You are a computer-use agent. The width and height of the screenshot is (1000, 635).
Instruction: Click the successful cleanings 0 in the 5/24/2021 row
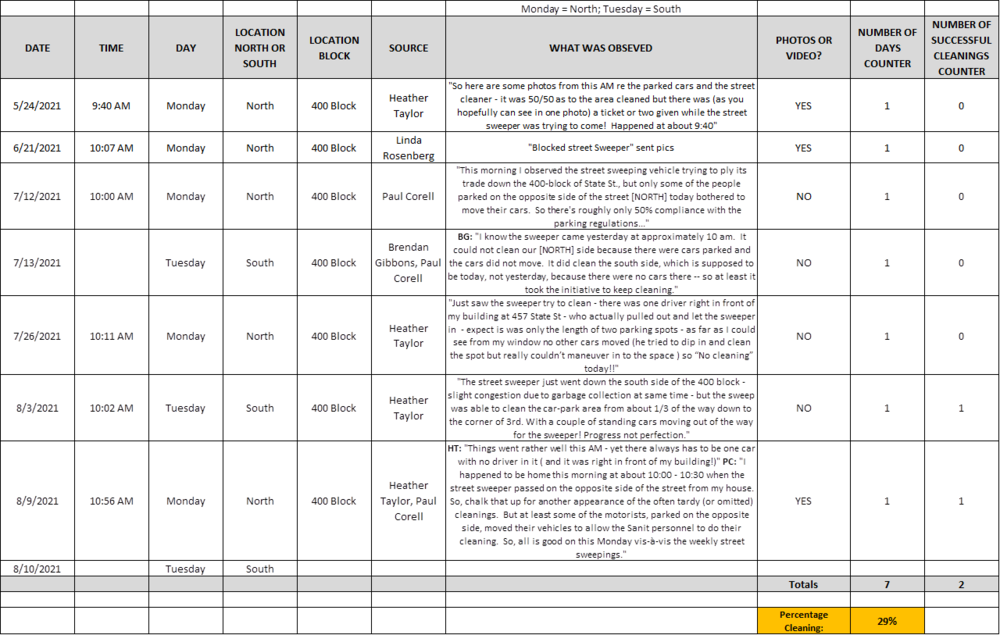coord(961,106)
